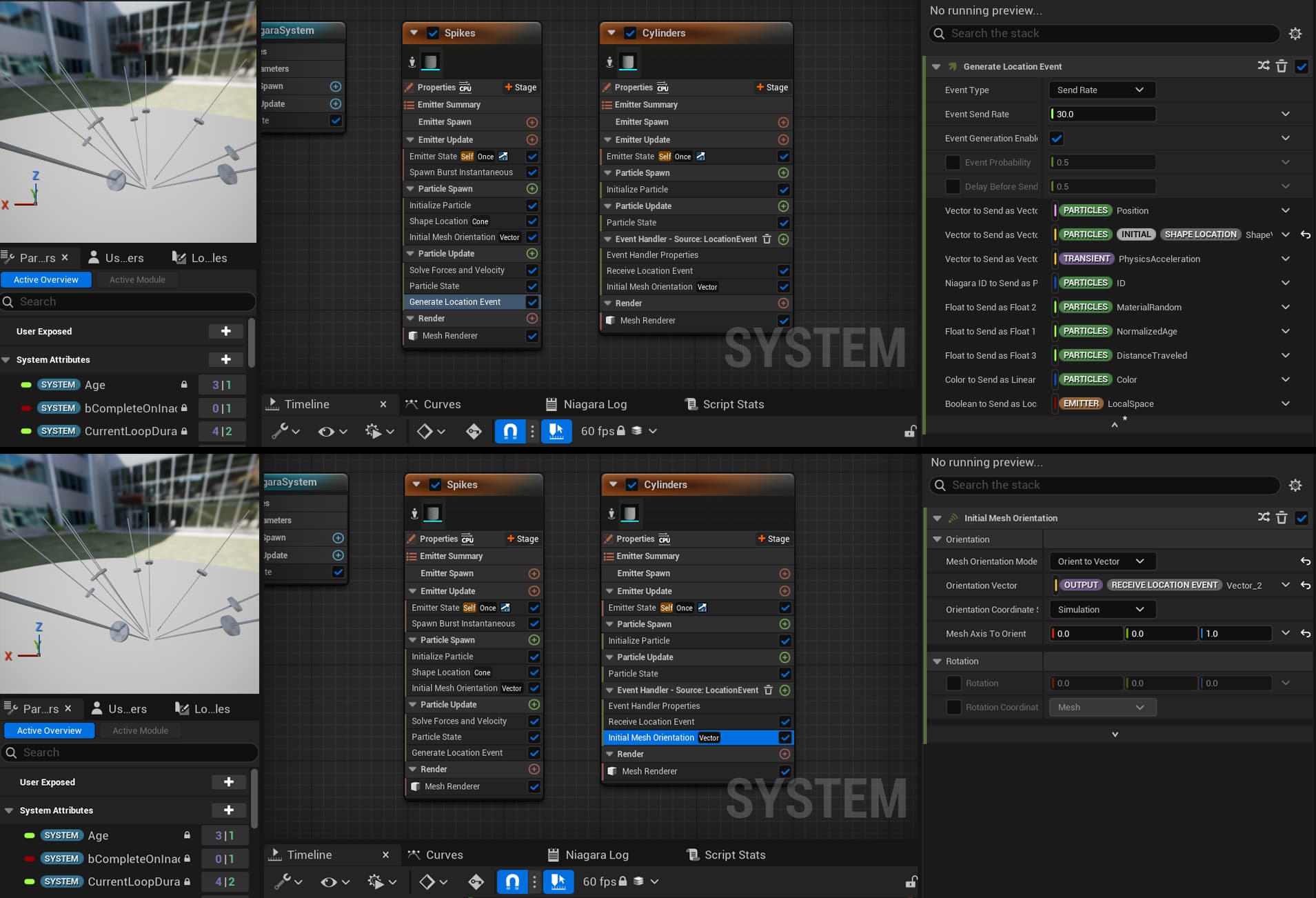Screen dimensions: 1316x898
Task: Open Orientation Coordinate Space 'Simulation' dropdown
Action: pyautogui.click(x=1101, y=610)
